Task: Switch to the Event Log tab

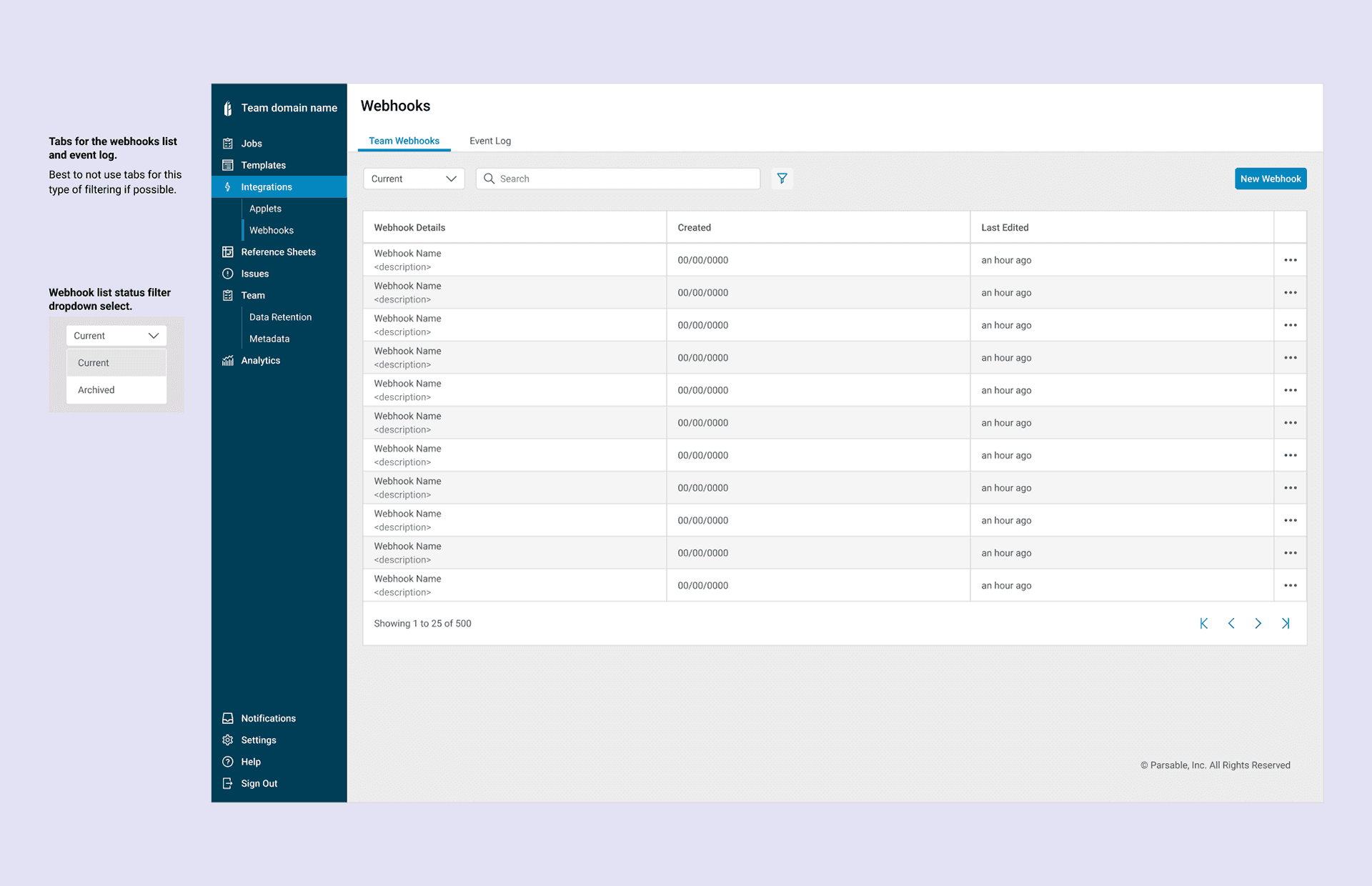Action: 490,141
